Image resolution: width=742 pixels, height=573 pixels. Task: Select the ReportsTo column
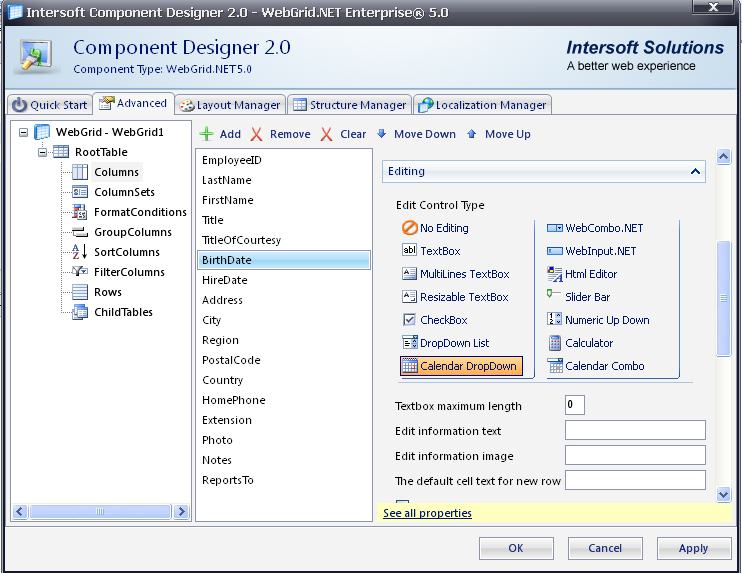283,480
